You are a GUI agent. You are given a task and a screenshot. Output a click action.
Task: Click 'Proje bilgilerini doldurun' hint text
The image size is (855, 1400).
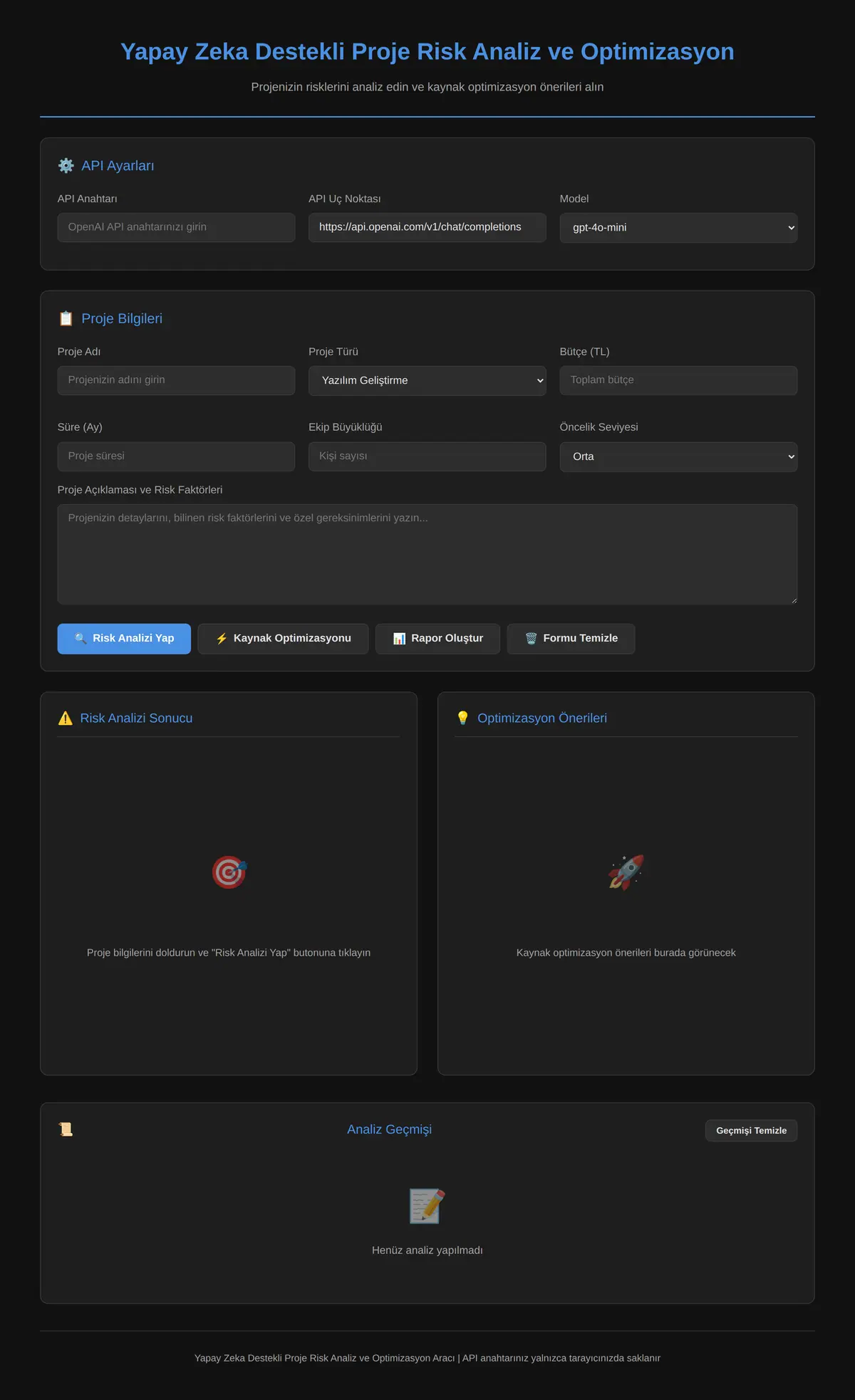[x=229, y=953]
